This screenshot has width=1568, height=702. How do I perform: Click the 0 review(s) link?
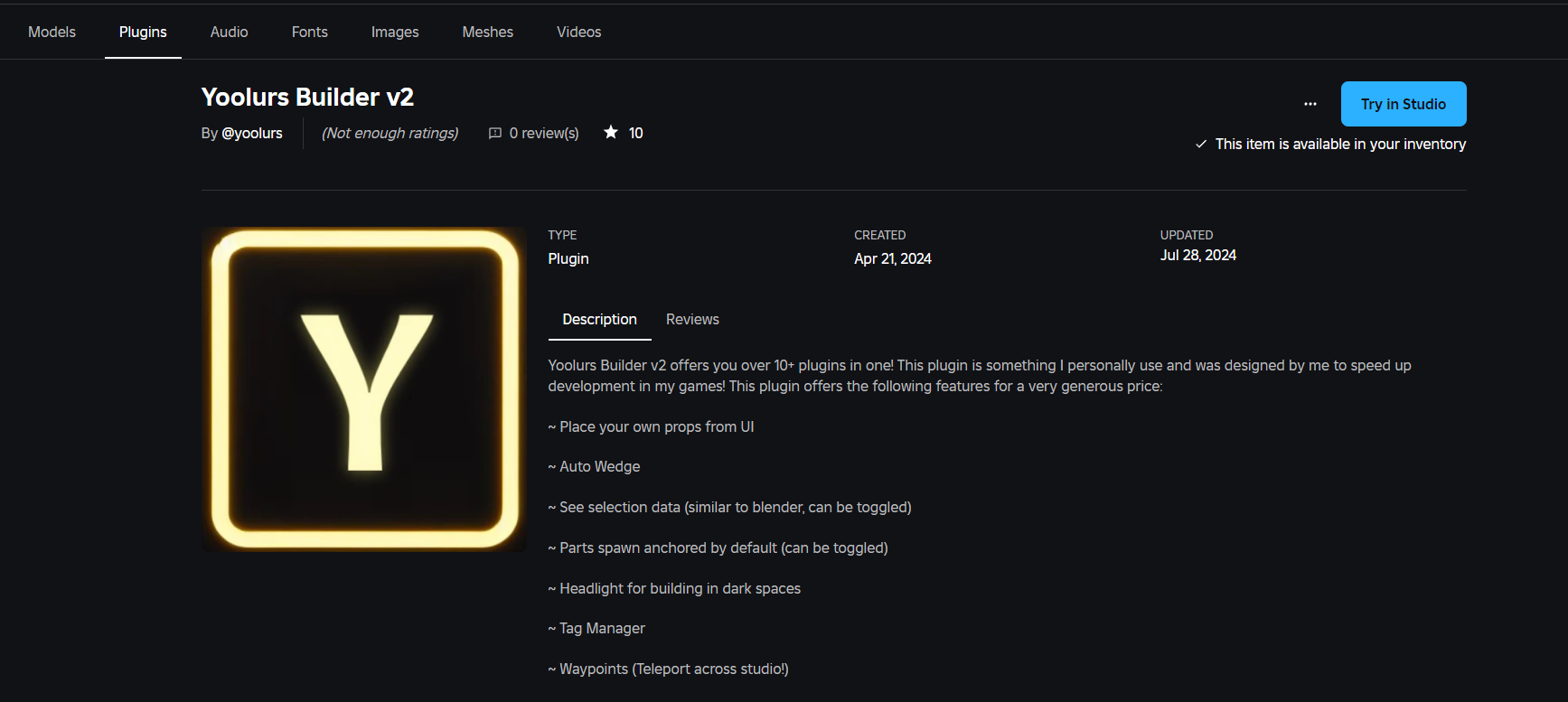click(x=543, y=133)
